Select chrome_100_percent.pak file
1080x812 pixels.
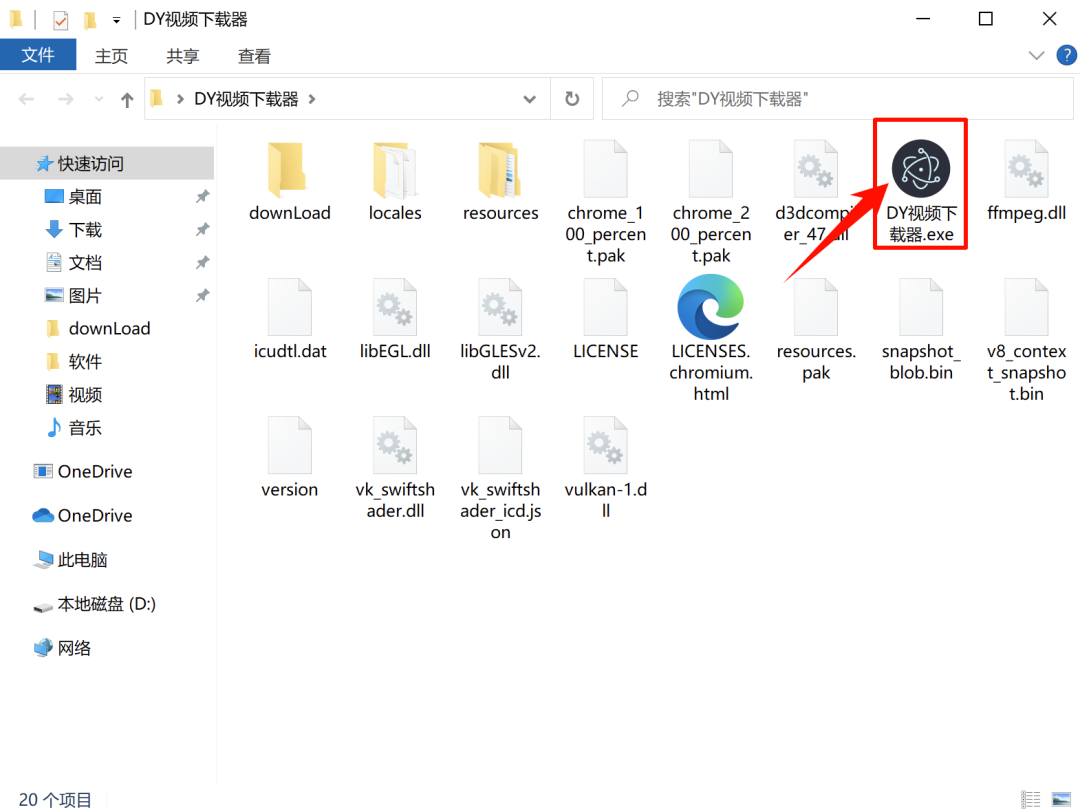[x=605, y=202]
